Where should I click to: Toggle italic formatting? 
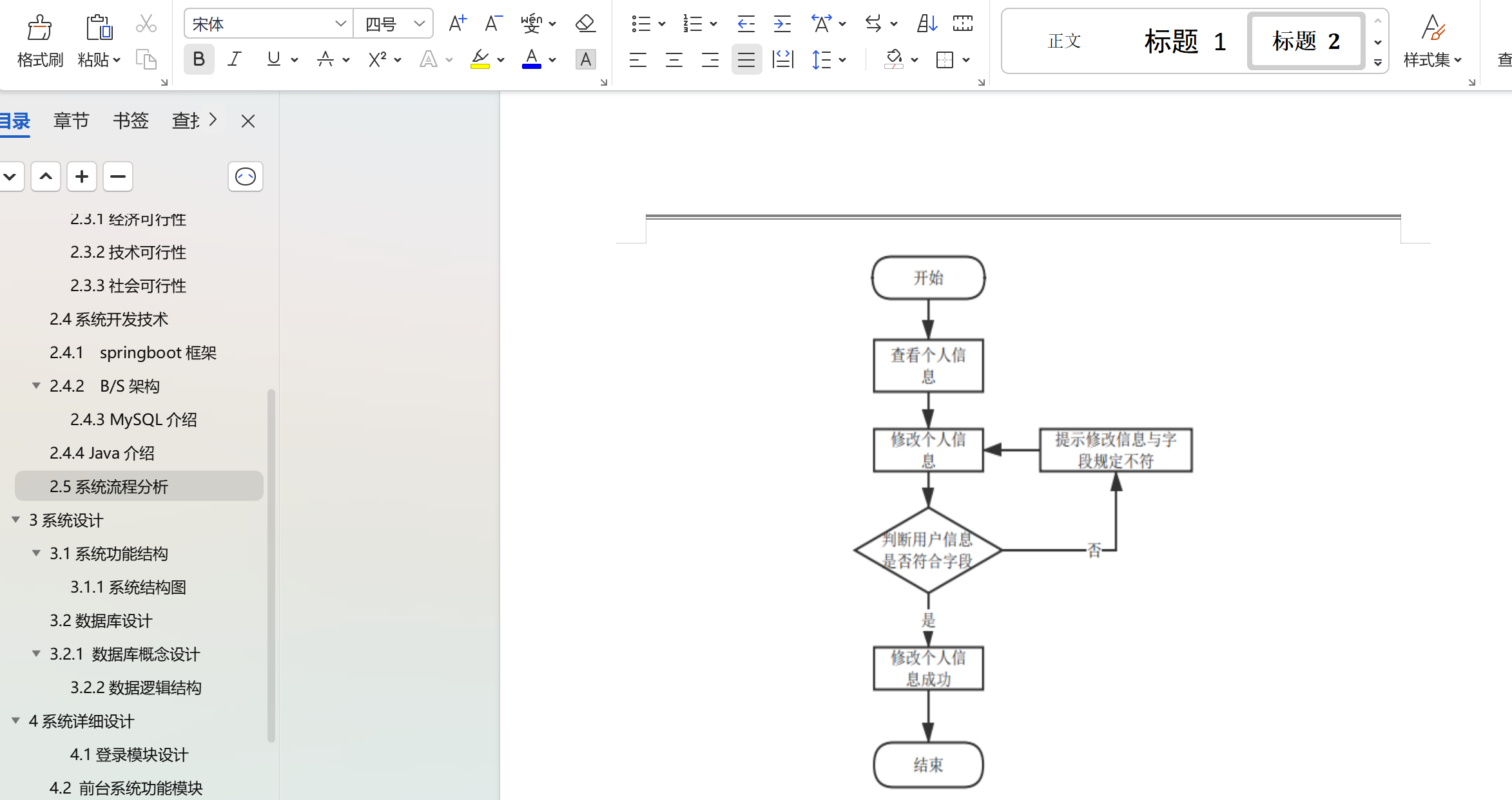235,59
